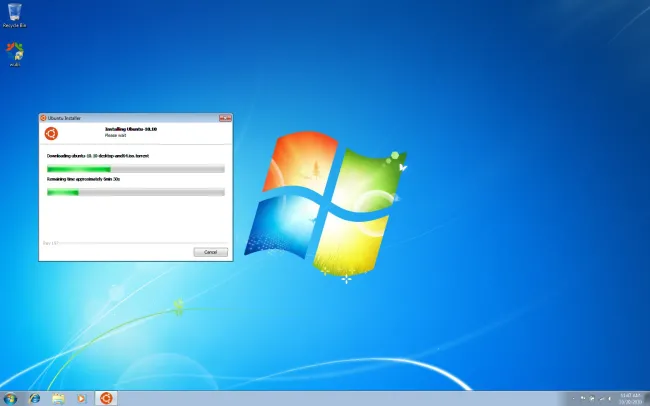Cancel the Ubuntu installation
Screen dimensions: 650x406
click(211, 252)
